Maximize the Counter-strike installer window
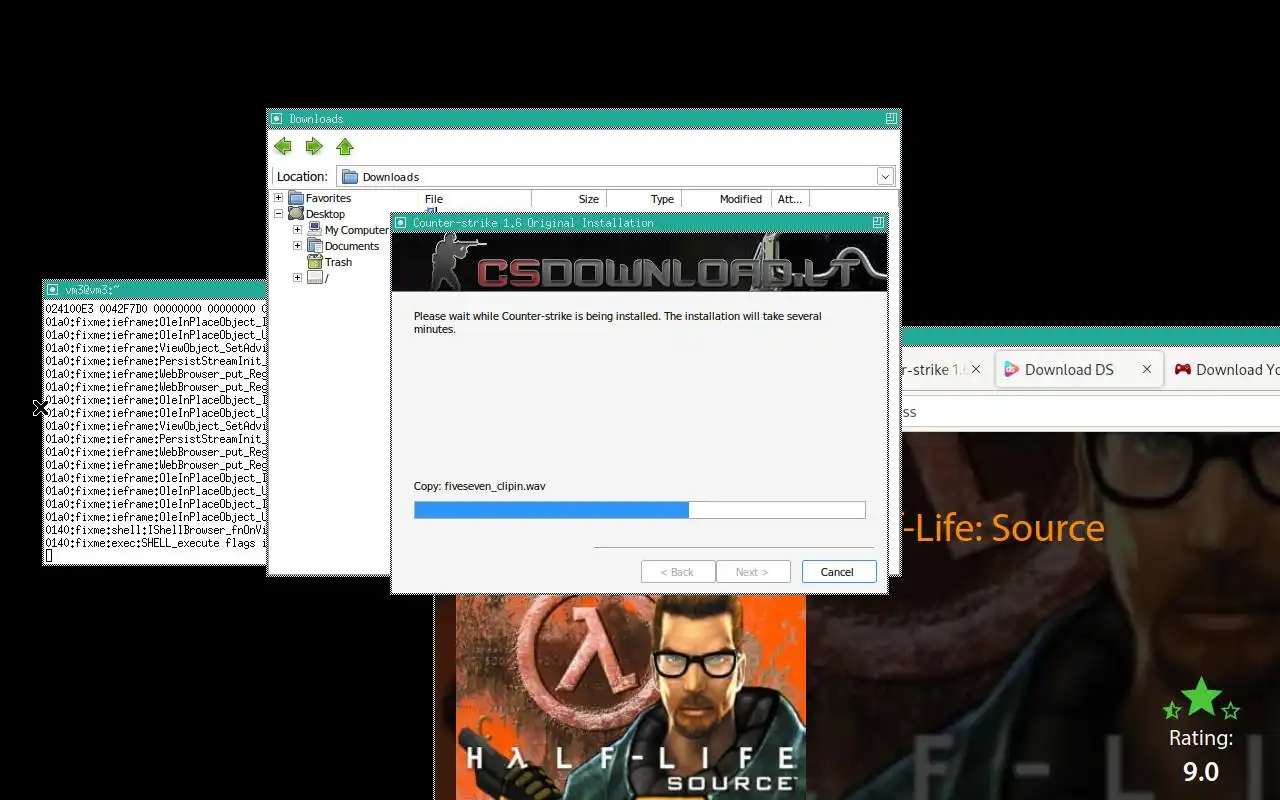This screenshot has width=1280, height=800. pos(878,222)
